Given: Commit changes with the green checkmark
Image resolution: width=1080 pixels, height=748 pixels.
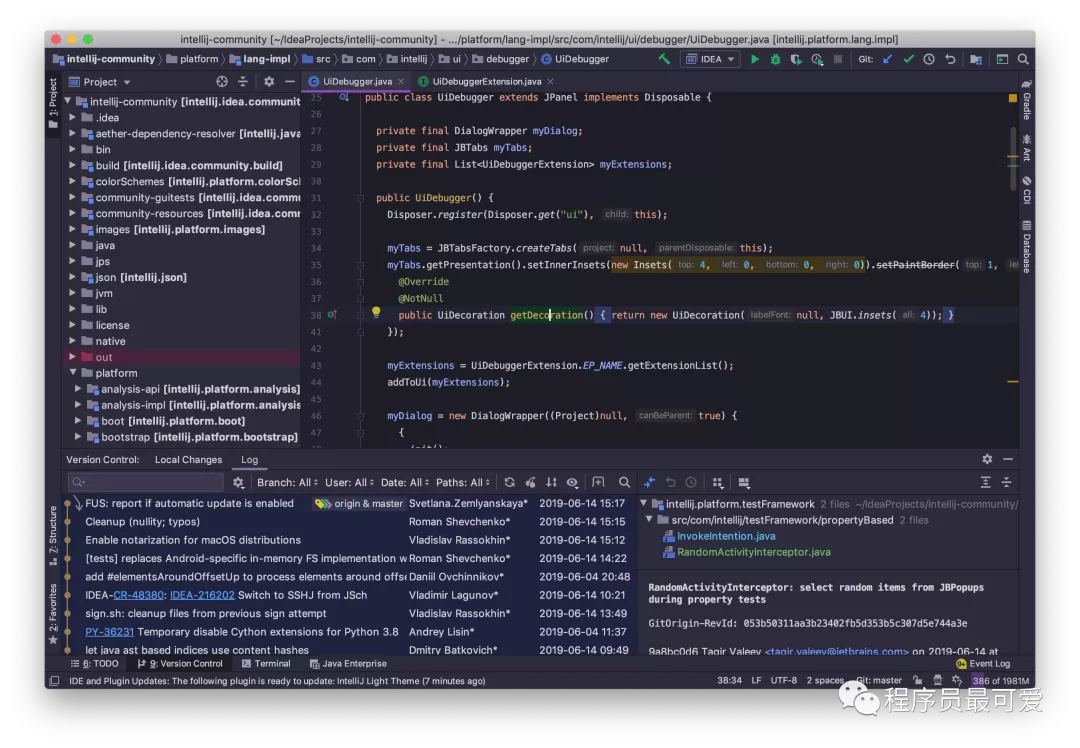Looking at the screenshot, I should point(908,59).
